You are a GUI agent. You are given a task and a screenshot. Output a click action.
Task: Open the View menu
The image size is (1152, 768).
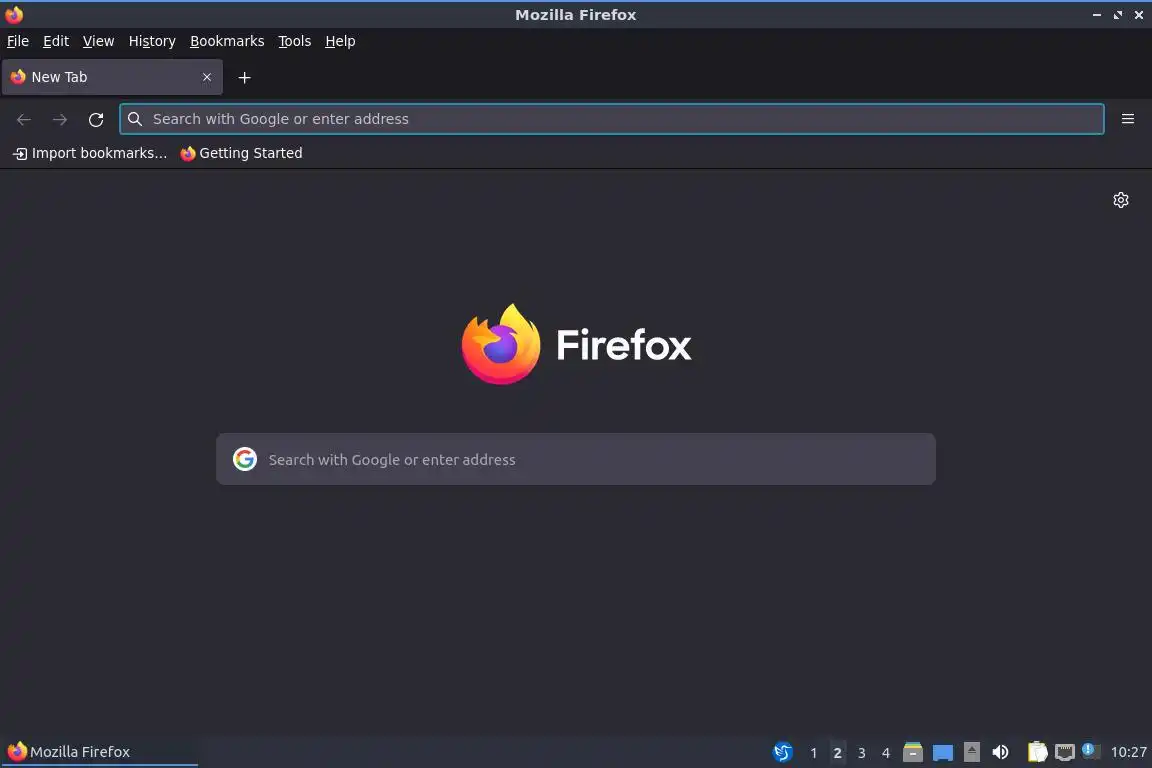click(x=98, y=41)
